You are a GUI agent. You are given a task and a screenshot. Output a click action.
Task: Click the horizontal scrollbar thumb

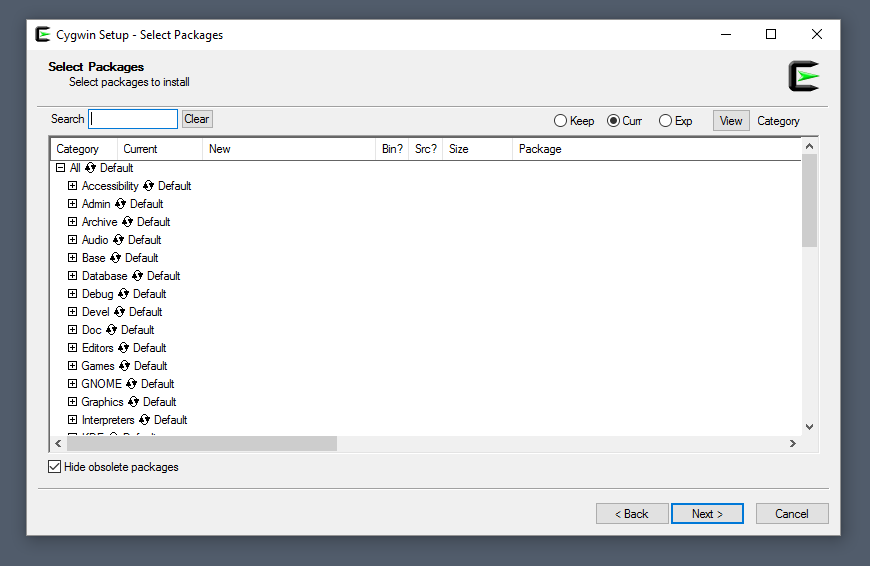[202, 443]
